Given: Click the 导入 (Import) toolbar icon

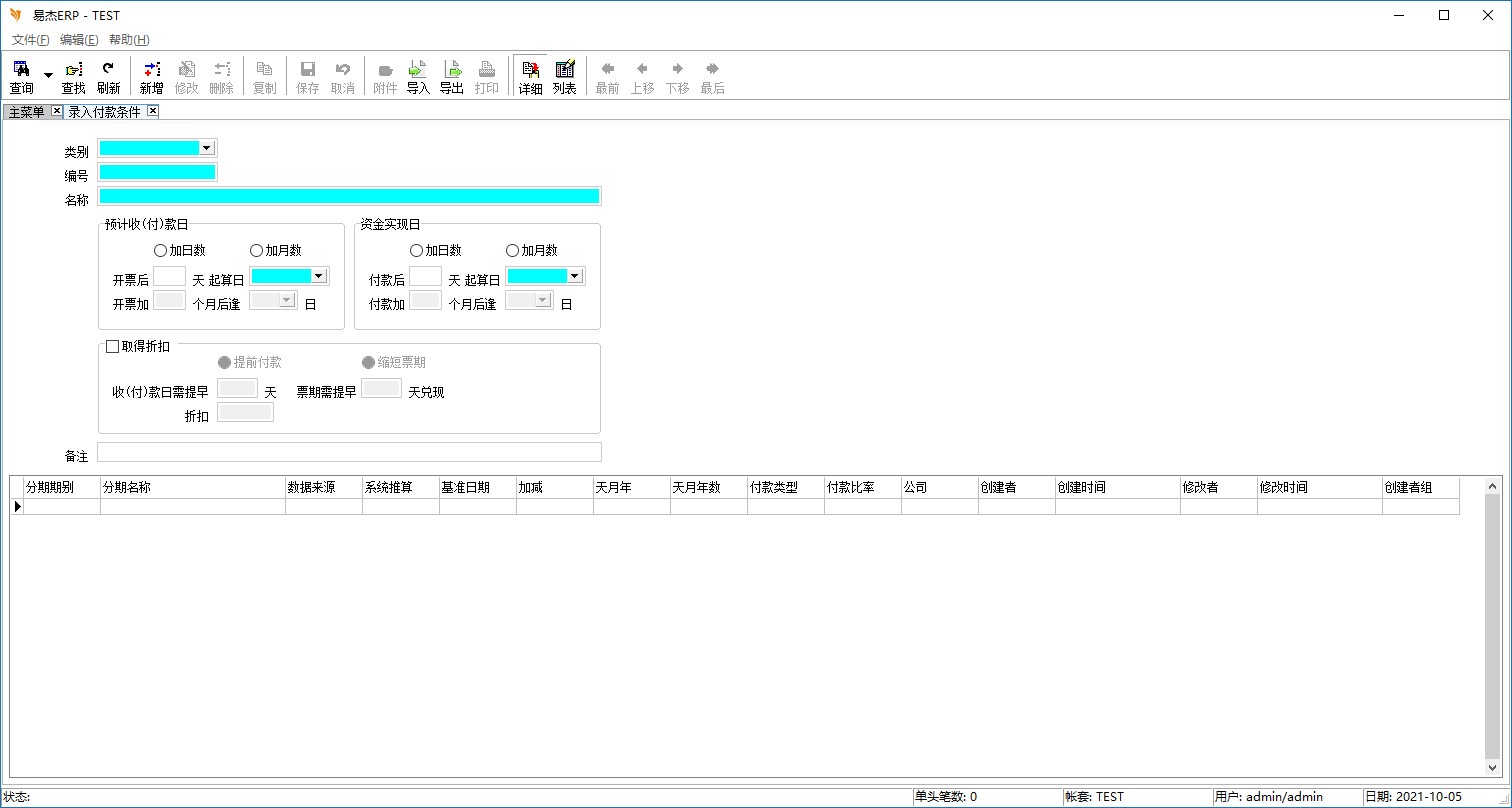Looking at the screenshot, I should point(417,70).
